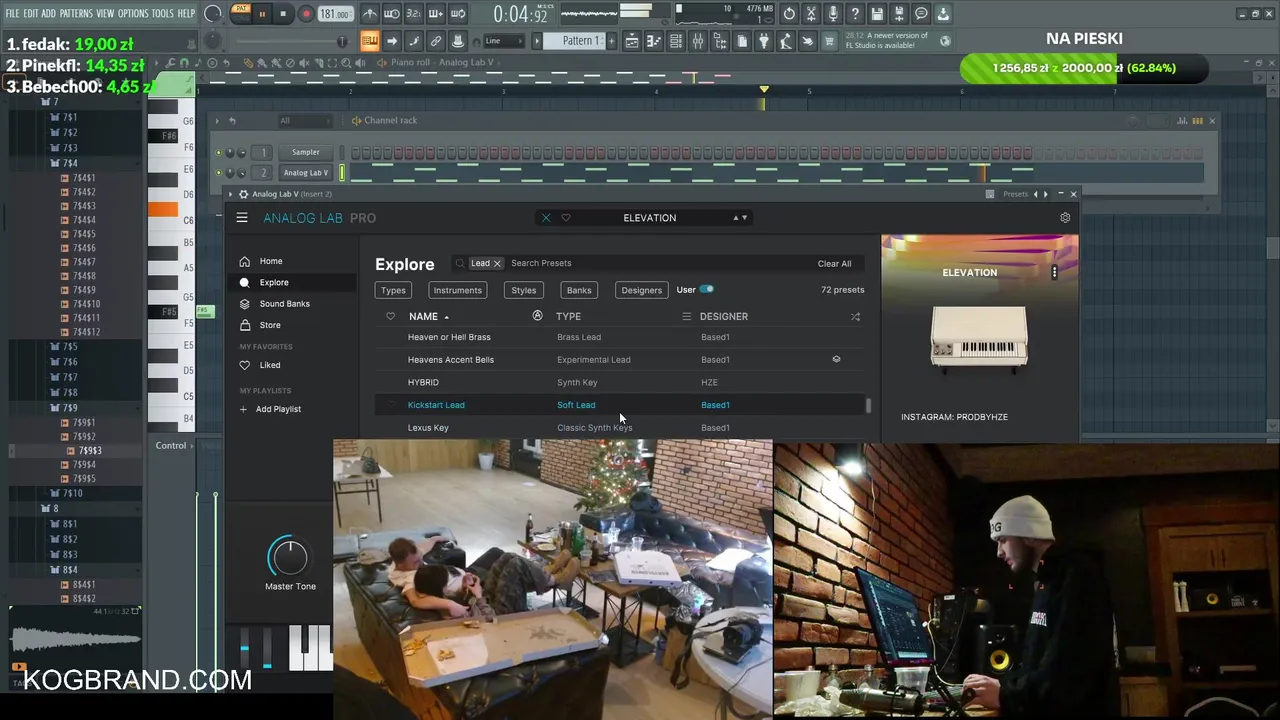Viewport: 1280px width, 720px height.
Task: Click the Sampler channel button
Action: [306, 152]
